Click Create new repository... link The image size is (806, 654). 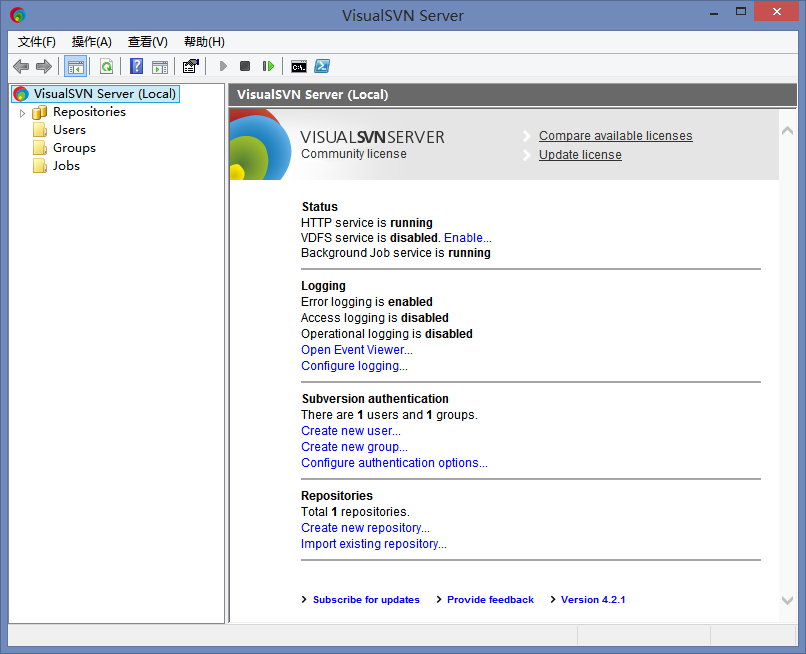[x=365, y=528]
